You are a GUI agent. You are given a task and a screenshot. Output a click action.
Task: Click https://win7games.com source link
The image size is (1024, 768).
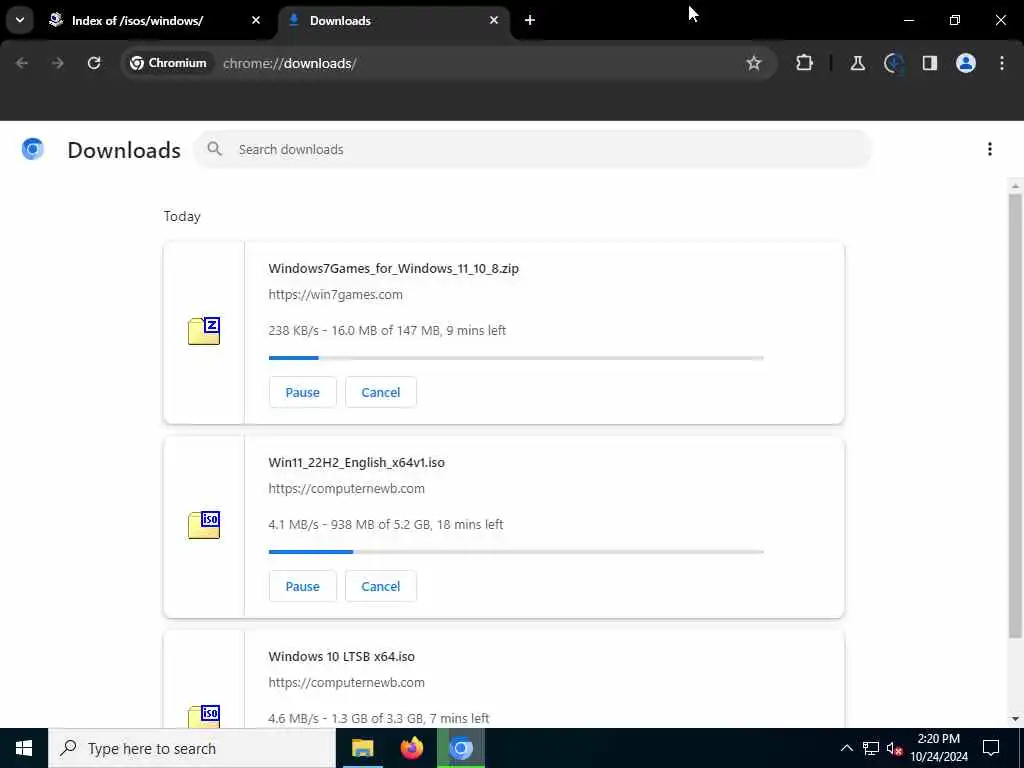(335, 295)
